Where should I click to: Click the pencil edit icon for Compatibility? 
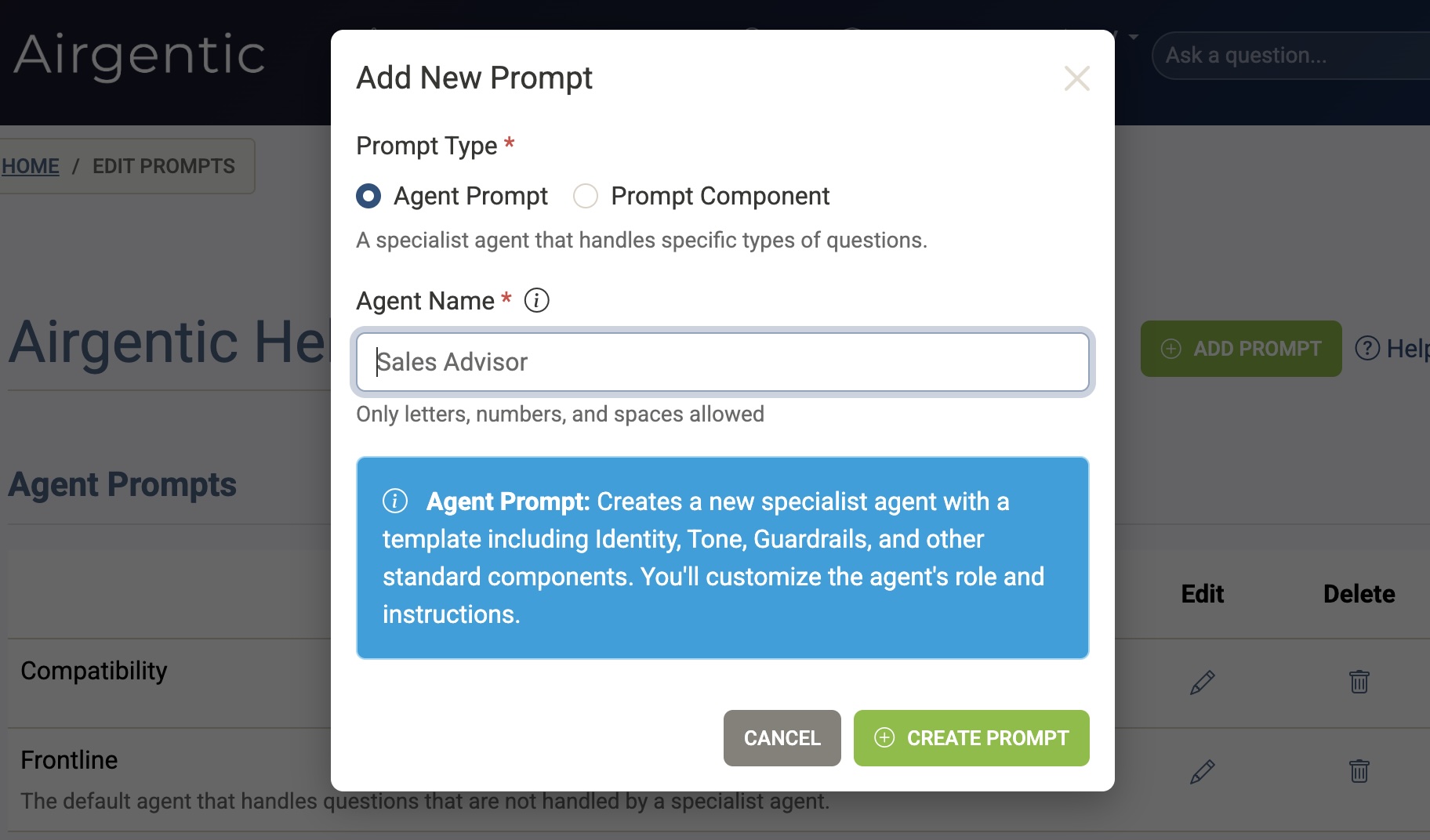point(1202,682)
